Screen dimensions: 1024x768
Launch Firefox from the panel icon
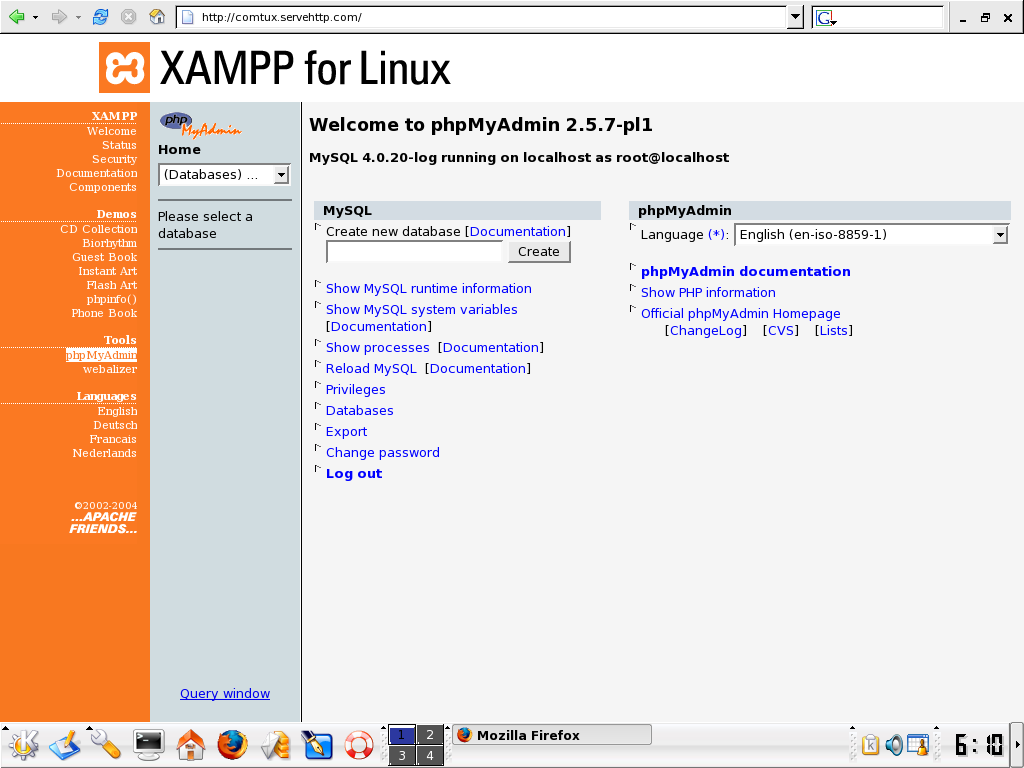click(232, 744)
